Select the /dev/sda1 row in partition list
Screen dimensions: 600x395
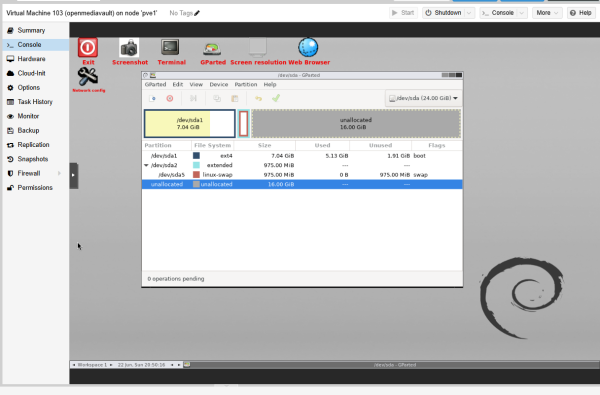(302, 155)
